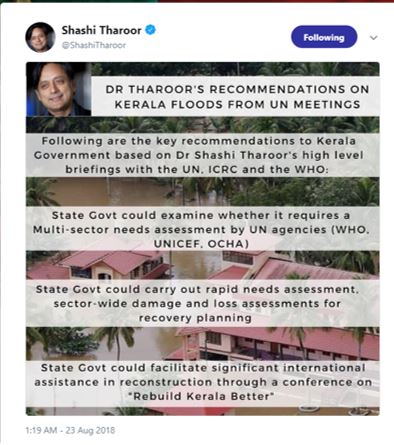
Task: Click the flooded brown water photo strip
Action: [x=203, y=192]
